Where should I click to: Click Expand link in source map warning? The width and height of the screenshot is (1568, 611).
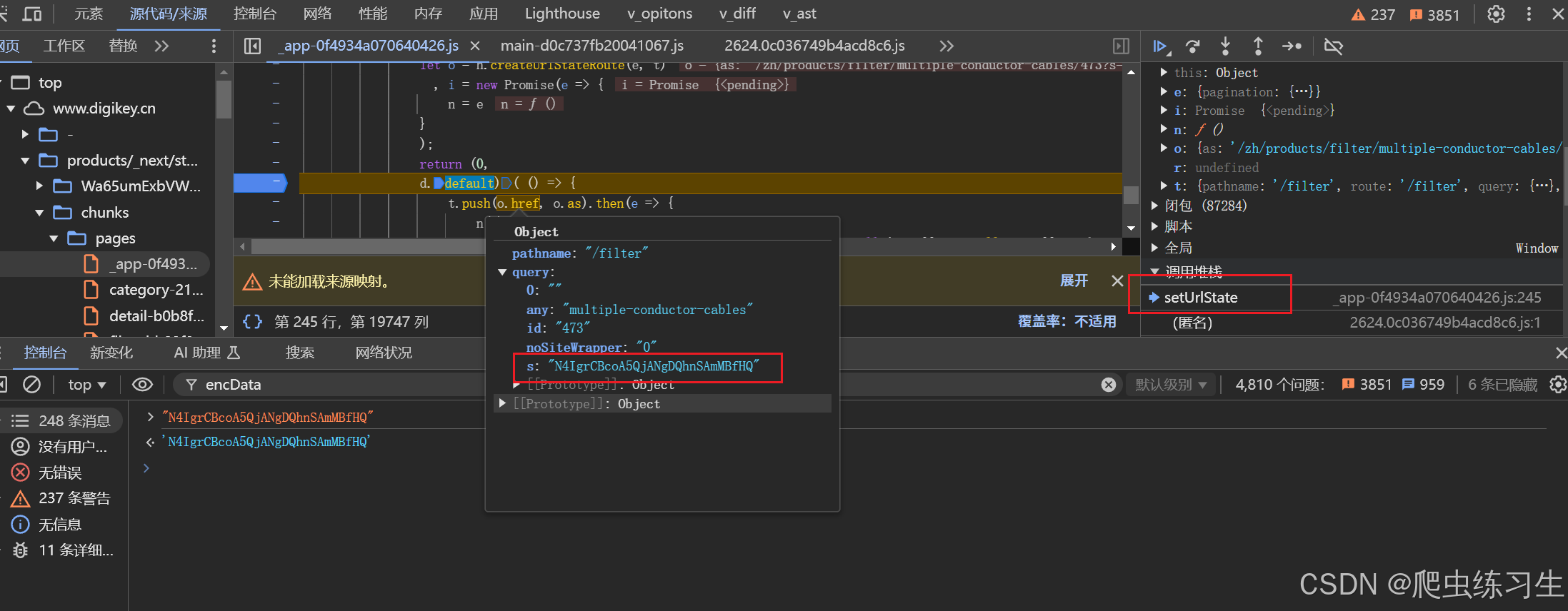click(x=1074, y=281)
